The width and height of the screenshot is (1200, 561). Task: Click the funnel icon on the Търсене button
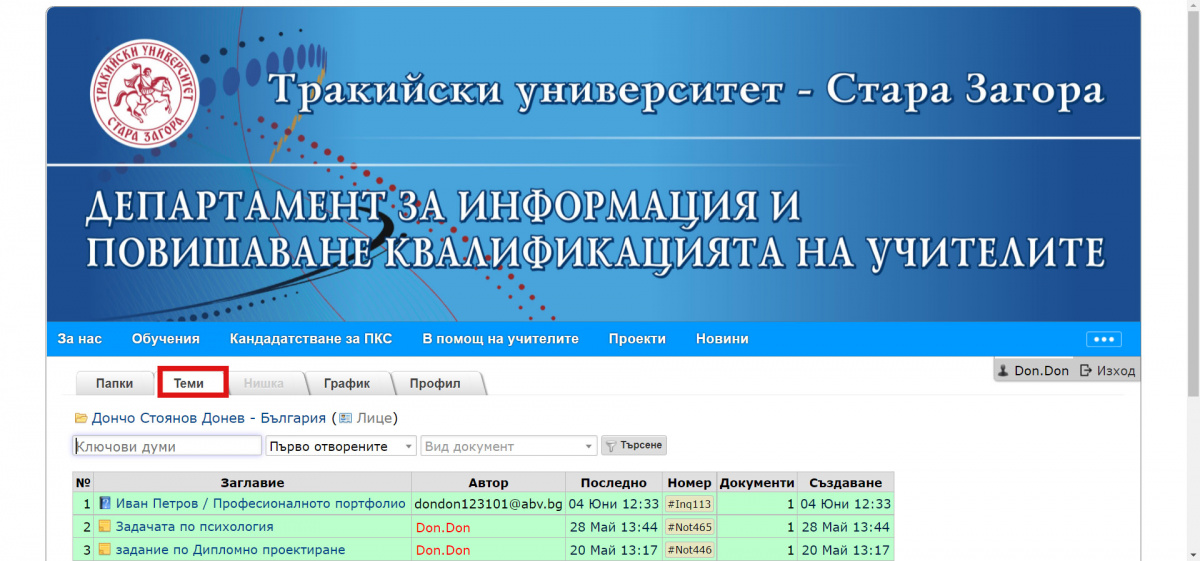pos(609,446)
